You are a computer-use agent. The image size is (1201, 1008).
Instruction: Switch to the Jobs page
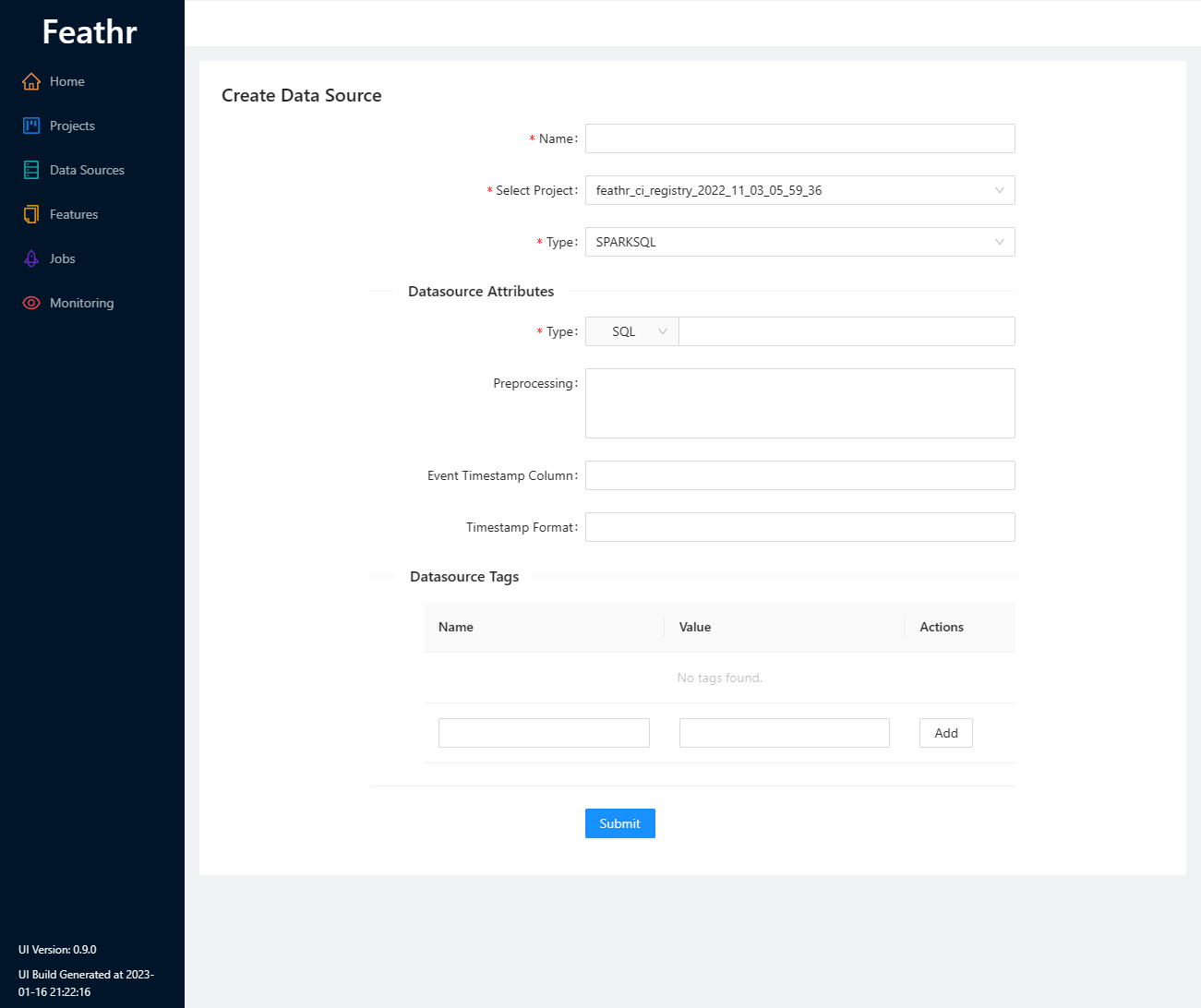(92, 258)
